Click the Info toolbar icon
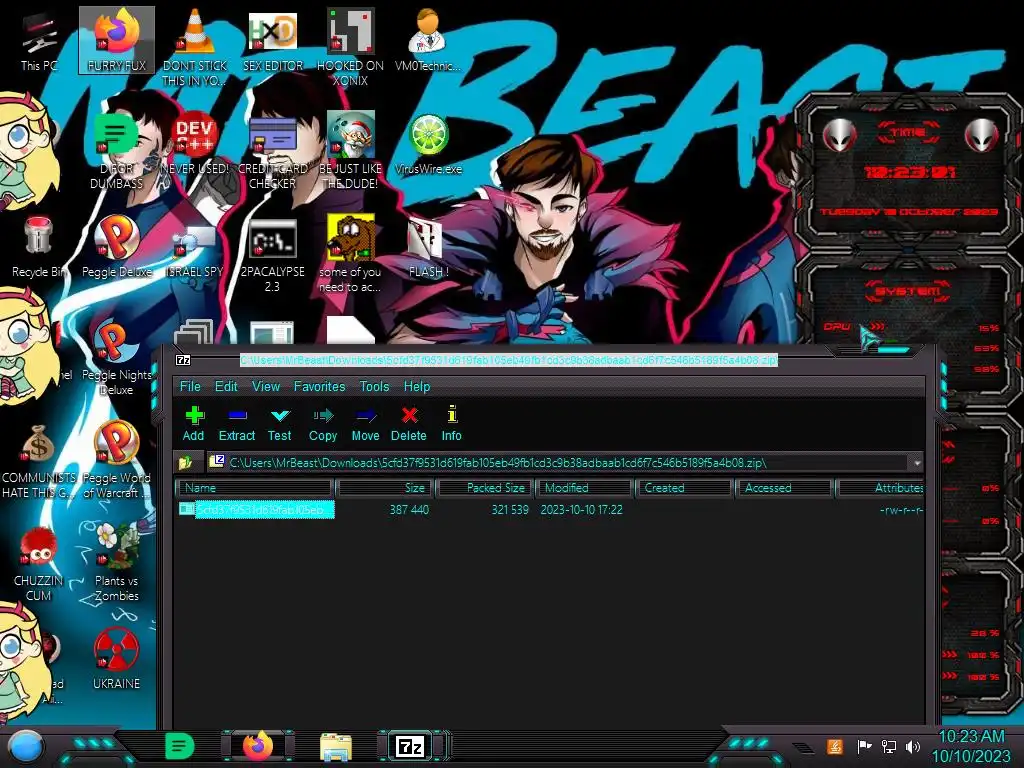This screenshot has height=768, width=1024. point(451,424)
